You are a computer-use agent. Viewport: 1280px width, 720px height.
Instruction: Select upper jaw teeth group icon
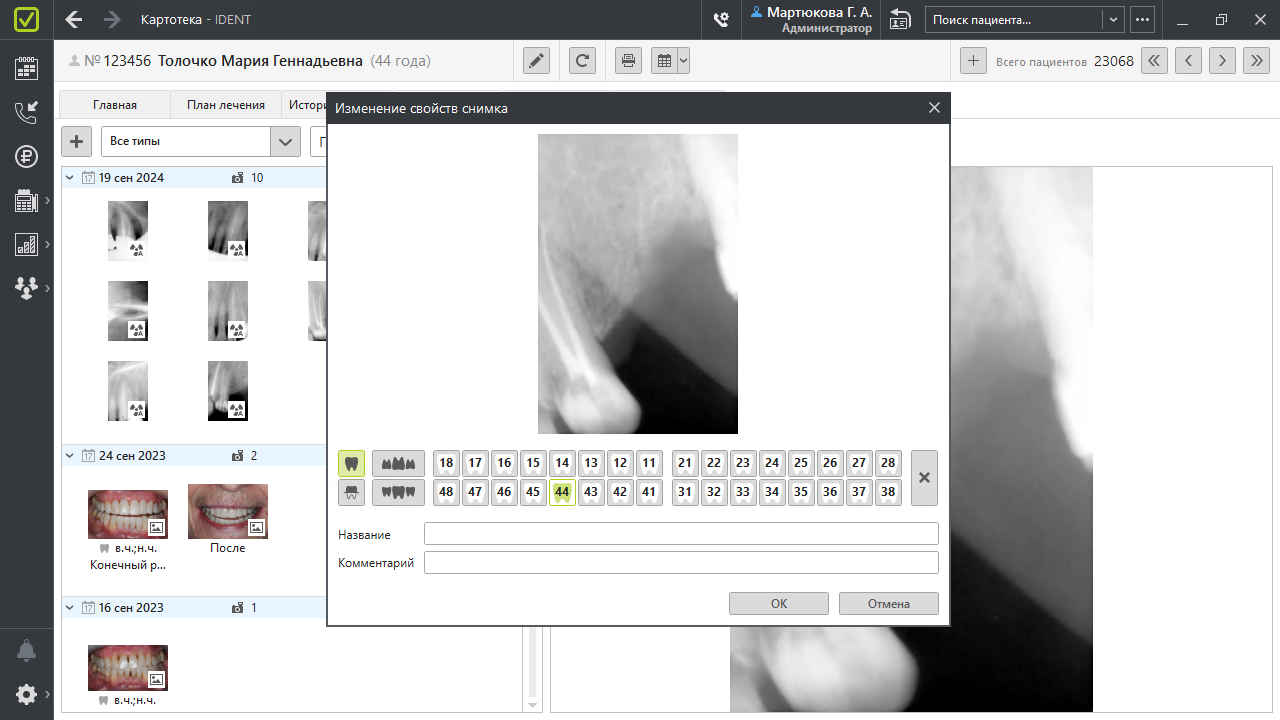[x=398, y=463]
